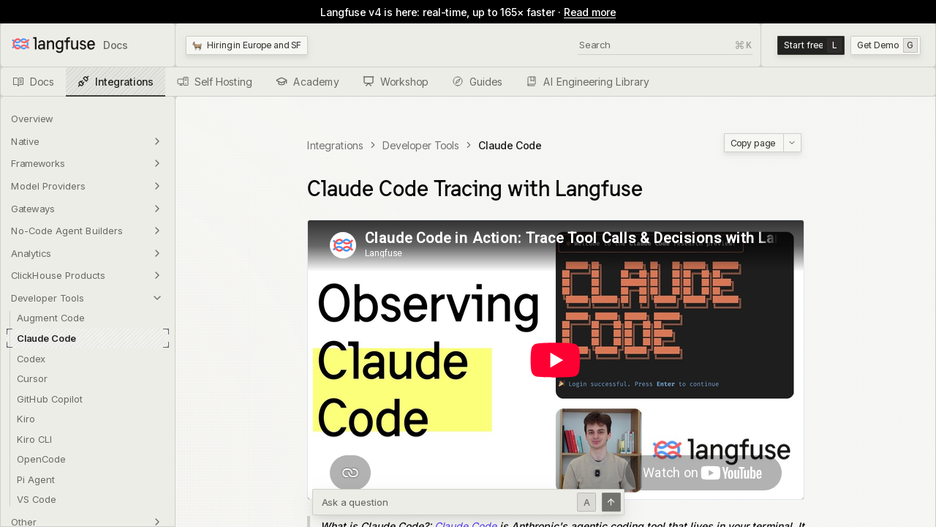
Task: Open VS Code sidebar item
Action: tap(36, 500)
